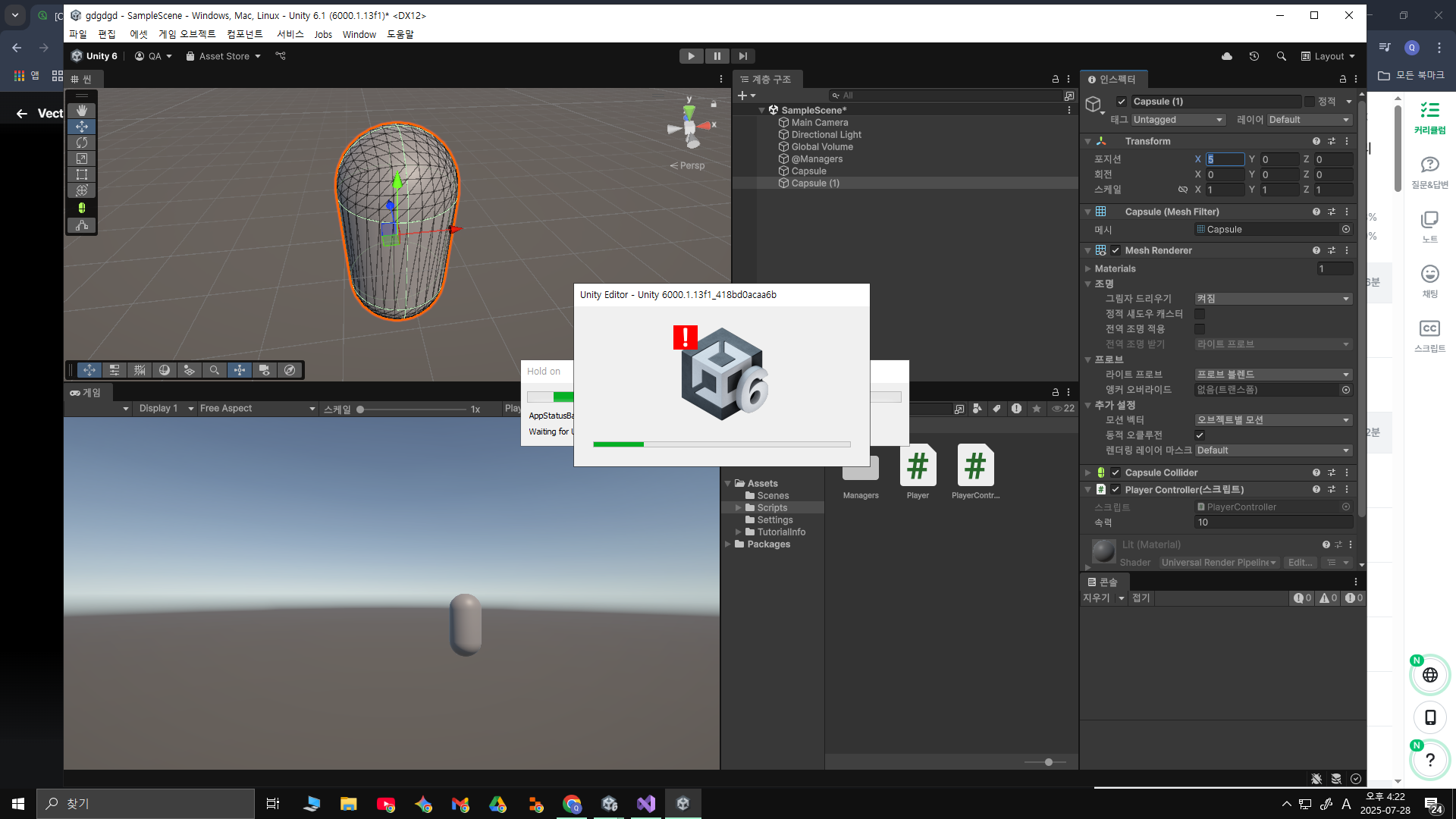Select the Rotate tool in scene toolbar
This screenshot has height=819, width=1456.
point(82,143)
